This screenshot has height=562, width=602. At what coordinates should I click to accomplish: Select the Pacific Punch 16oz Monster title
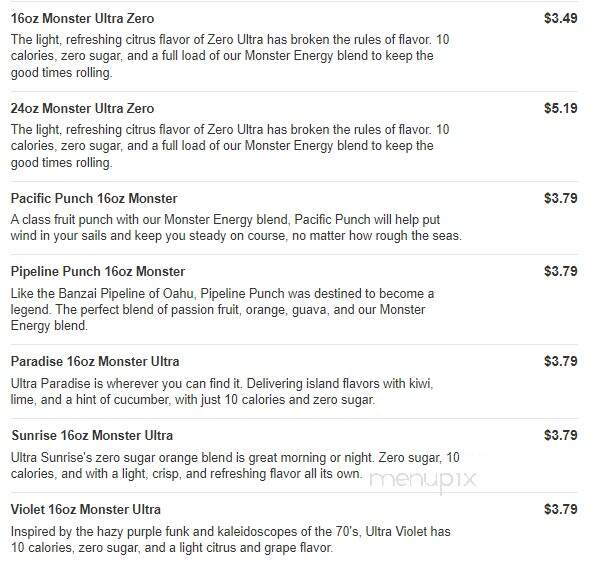tap(94, 198)
